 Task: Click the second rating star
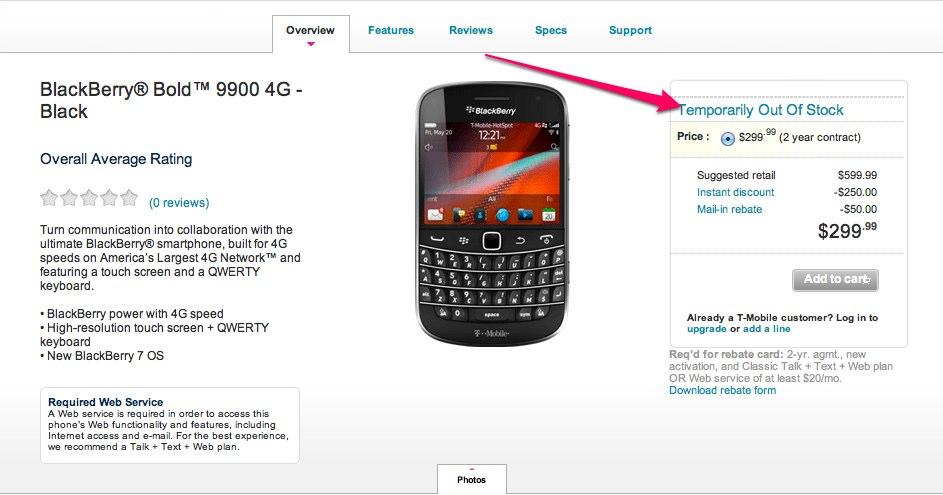[x=69, y=198]
